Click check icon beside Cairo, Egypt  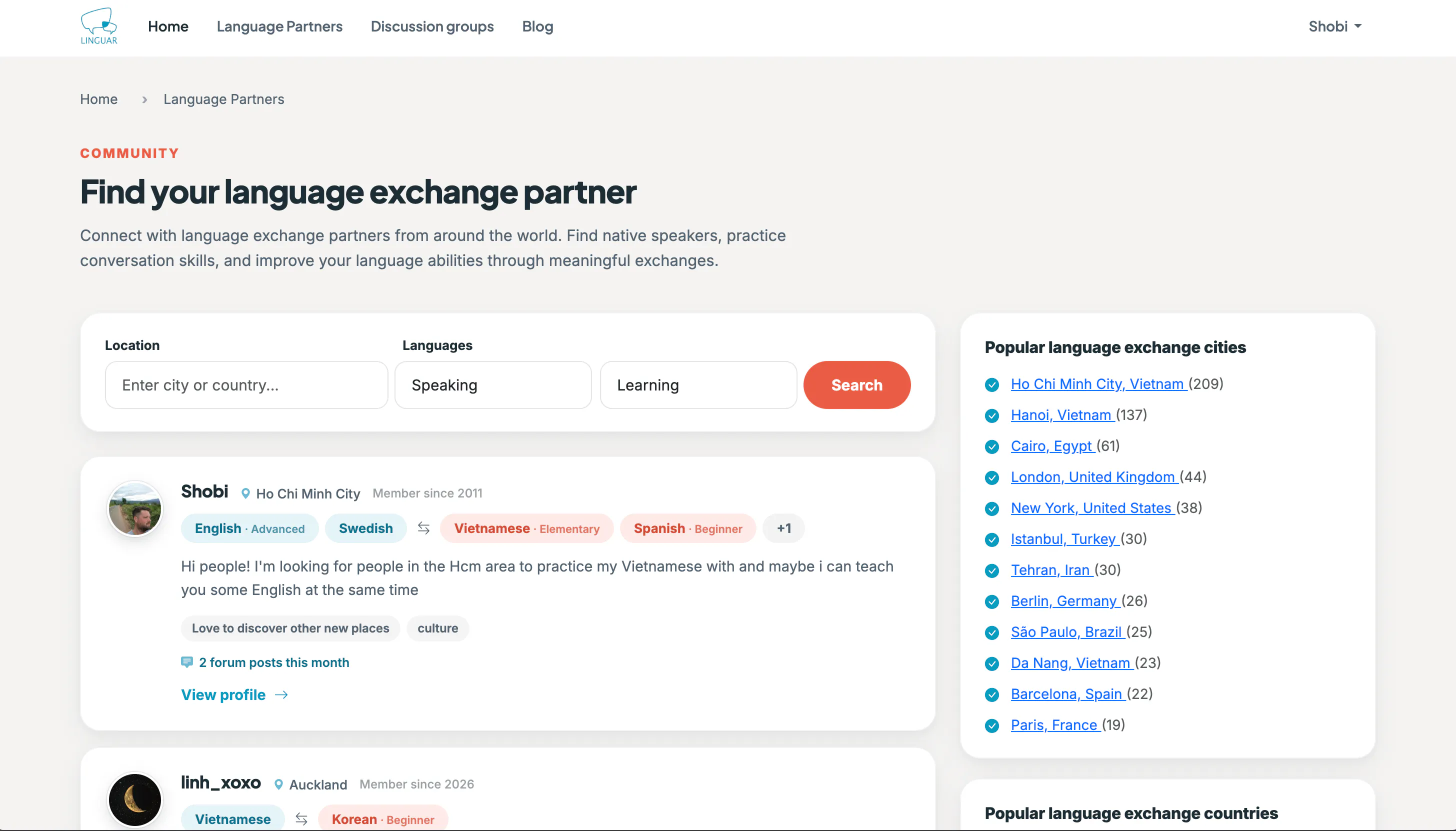click(x=992, y=447)
